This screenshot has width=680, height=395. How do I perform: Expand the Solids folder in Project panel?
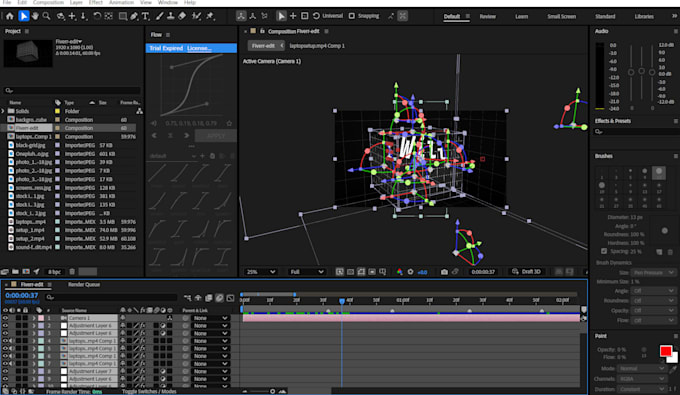coord(3,111)
